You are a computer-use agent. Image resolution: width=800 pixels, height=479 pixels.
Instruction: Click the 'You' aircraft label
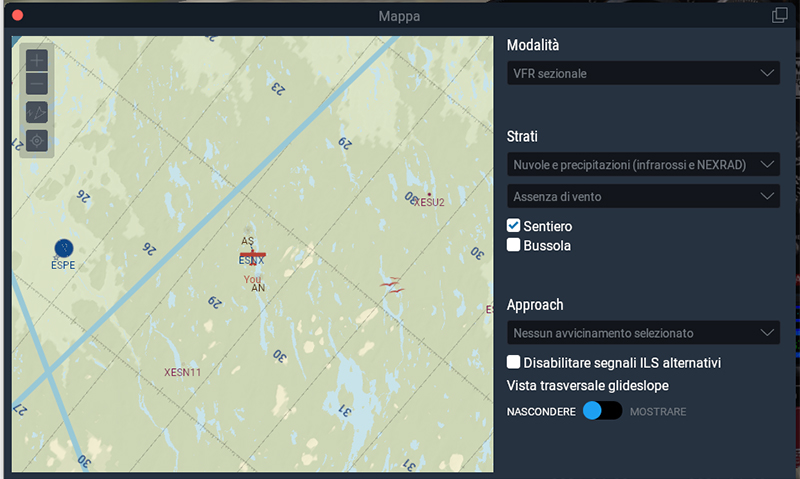pyautogui.click(x=252, y=279)
